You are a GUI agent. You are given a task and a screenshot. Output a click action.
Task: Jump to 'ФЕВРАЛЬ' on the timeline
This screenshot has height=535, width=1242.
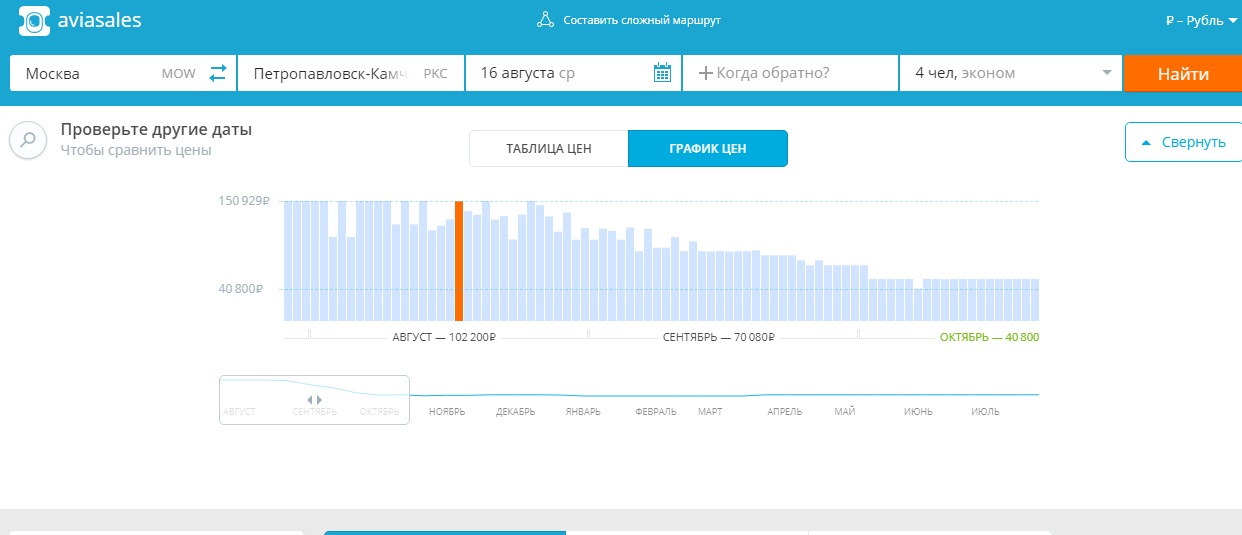(656, 412)
